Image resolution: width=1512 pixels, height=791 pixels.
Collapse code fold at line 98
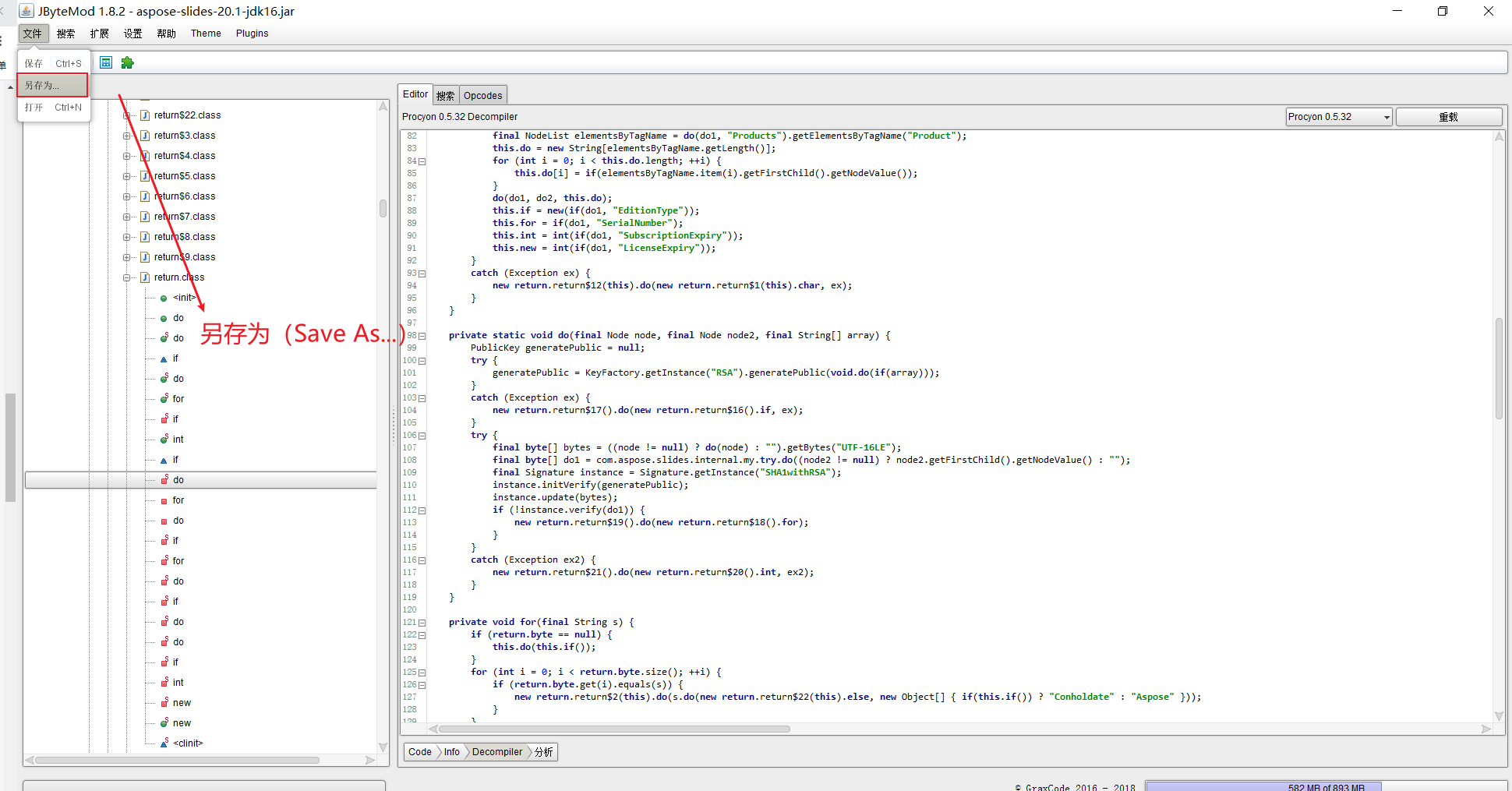422,336
